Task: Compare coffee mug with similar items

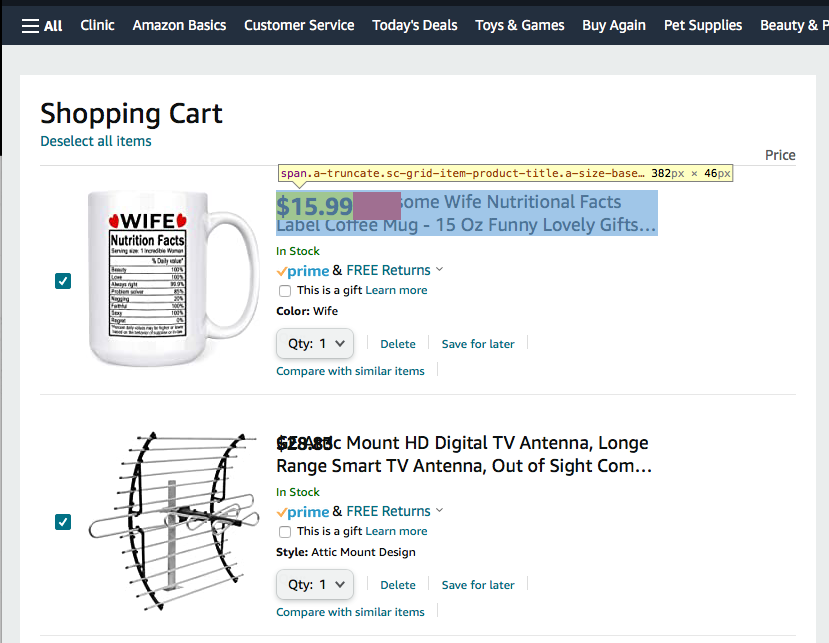Action: pyautogui.click(x=350, y=371)
